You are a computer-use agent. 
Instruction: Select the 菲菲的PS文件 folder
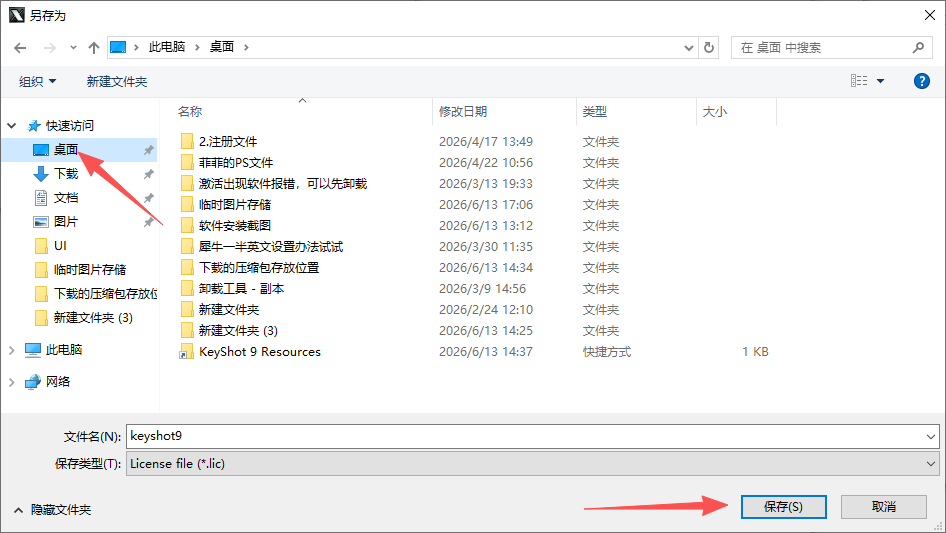(236, 163)
